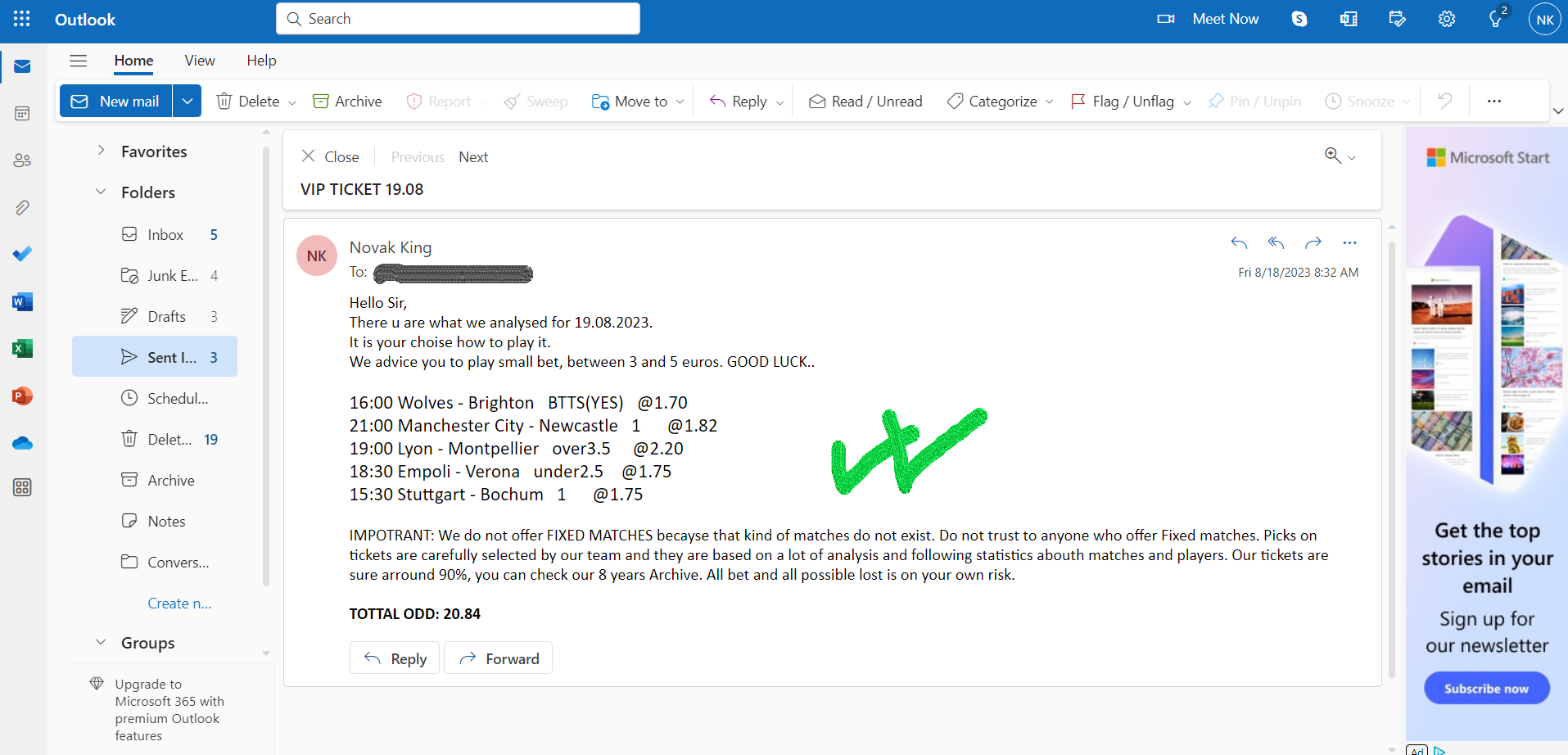
Task: Go to the Next message
Action: pyautogui.click(x=473, y=156)
